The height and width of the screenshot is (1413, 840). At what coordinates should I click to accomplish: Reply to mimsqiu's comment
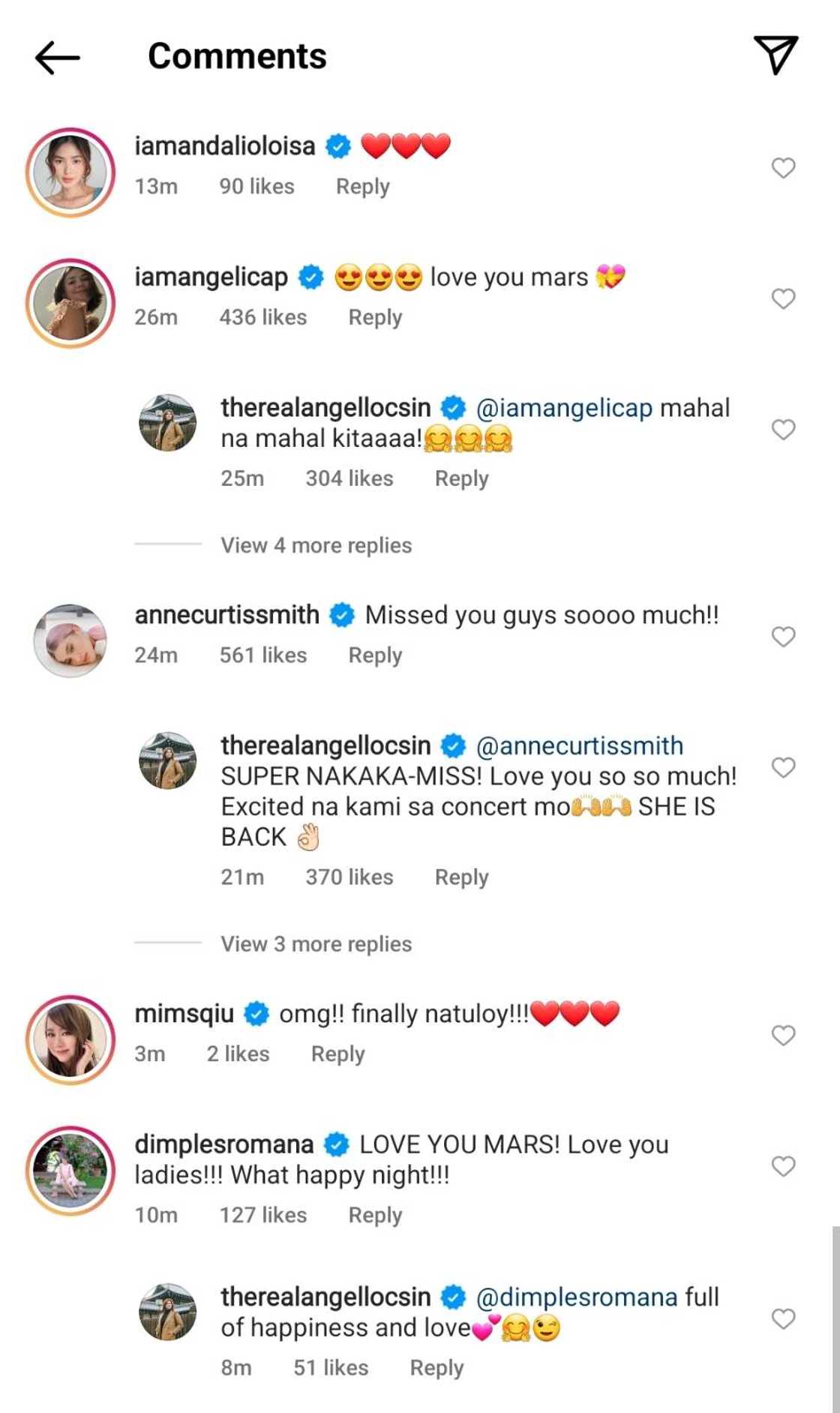[337, 1054]
